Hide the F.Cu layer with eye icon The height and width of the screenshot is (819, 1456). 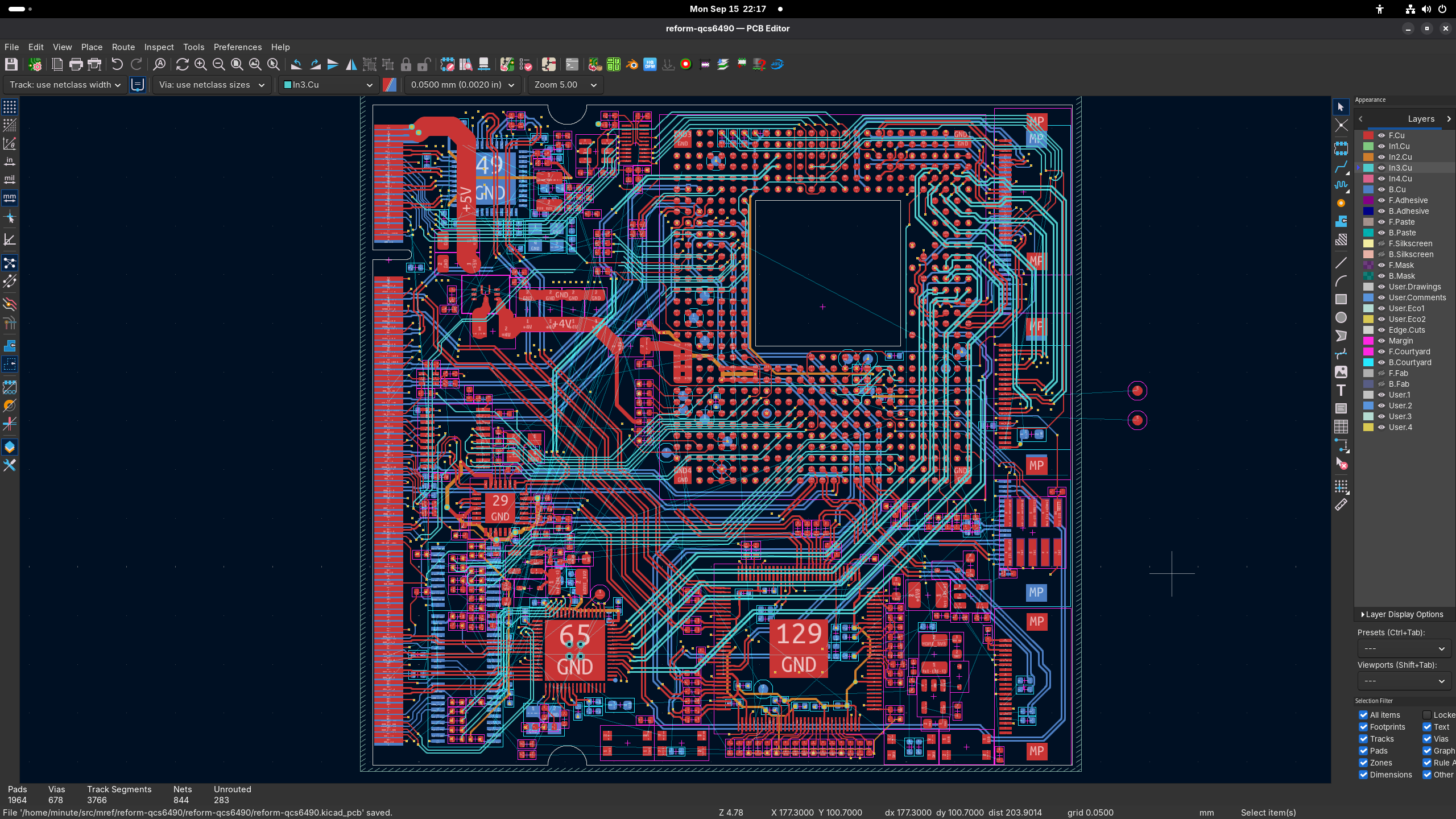tap(1381, 135)
